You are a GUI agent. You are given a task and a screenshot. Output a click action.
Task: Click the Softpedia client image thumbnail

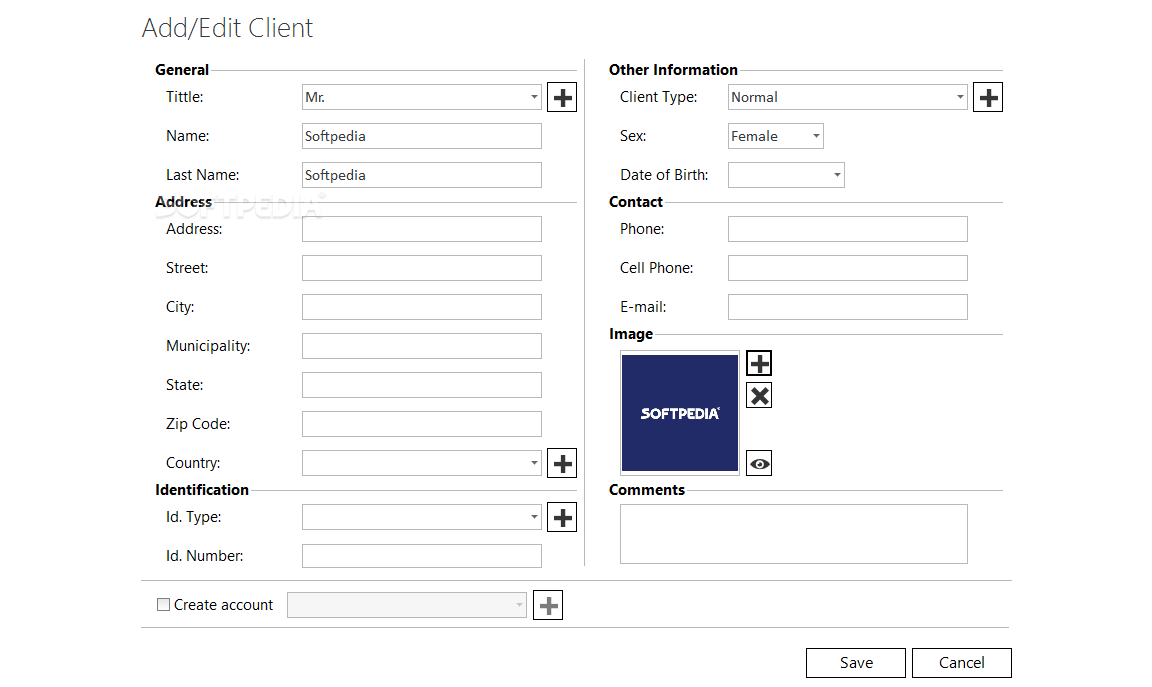pos(680,413)
